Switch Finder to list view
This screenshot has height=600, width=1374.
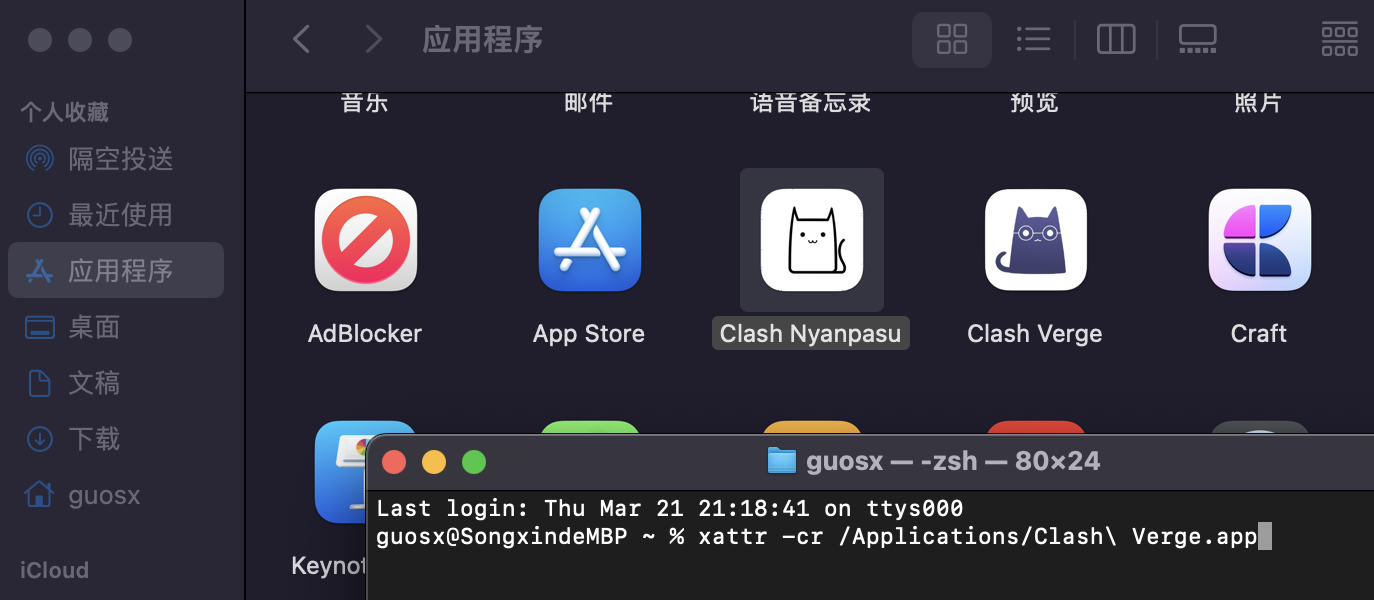pyautogui.click(x=1033, y=39)
